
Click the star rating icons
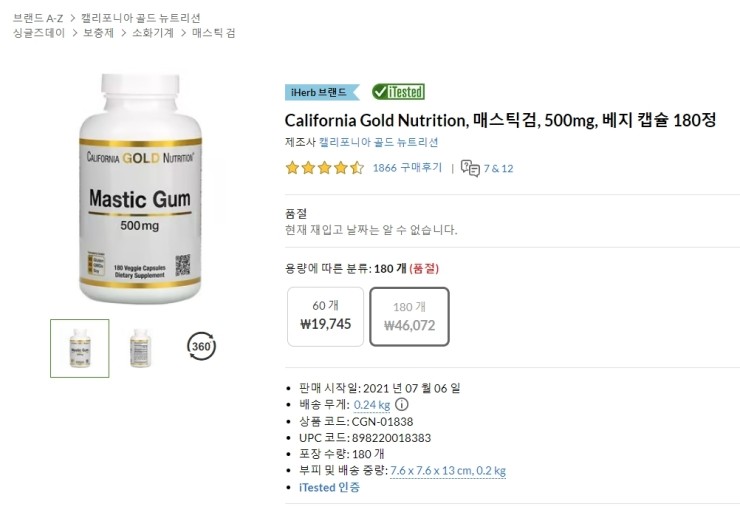point(325,168)
